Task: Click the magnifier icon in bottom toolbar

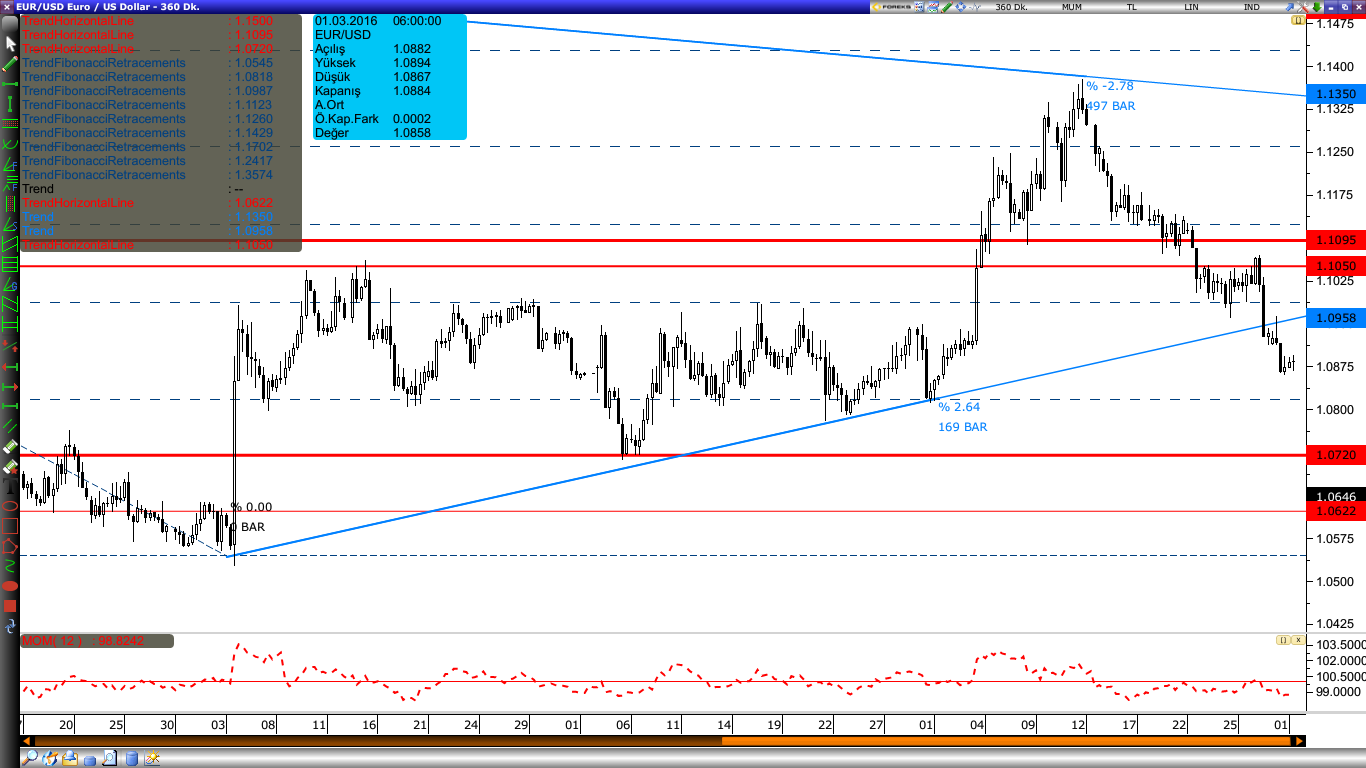Action: point(30,758)
